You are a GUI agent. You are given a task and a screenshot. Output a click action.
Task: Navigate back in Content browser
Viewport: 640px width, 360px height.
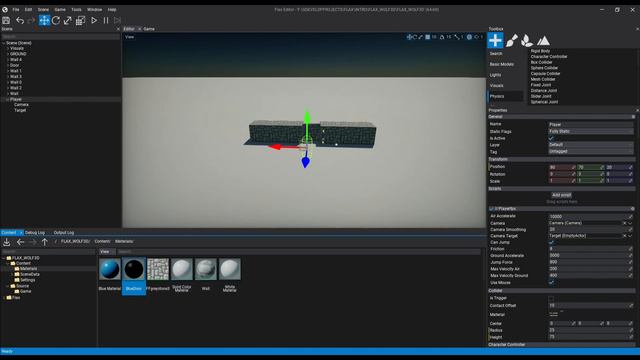pos(20,242)
